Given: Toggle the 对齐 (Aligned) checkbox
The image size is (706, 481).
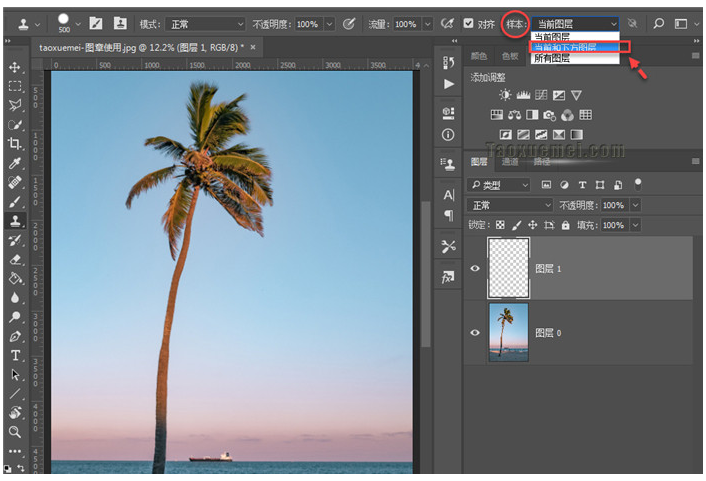Looking at the screenshot, I should pos(469,23).
